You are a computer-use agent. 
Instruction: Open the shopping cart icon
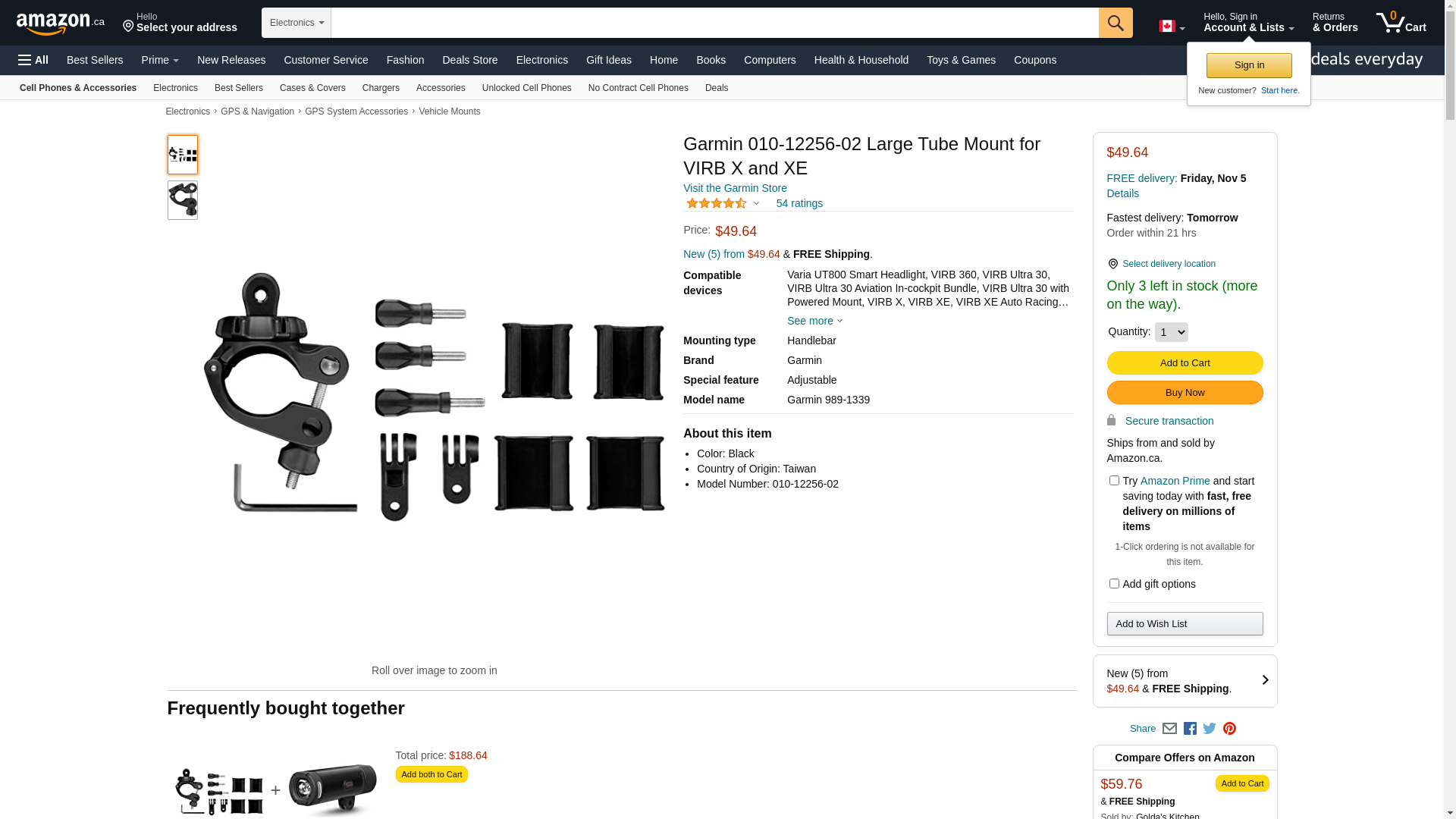[1401, 23]
